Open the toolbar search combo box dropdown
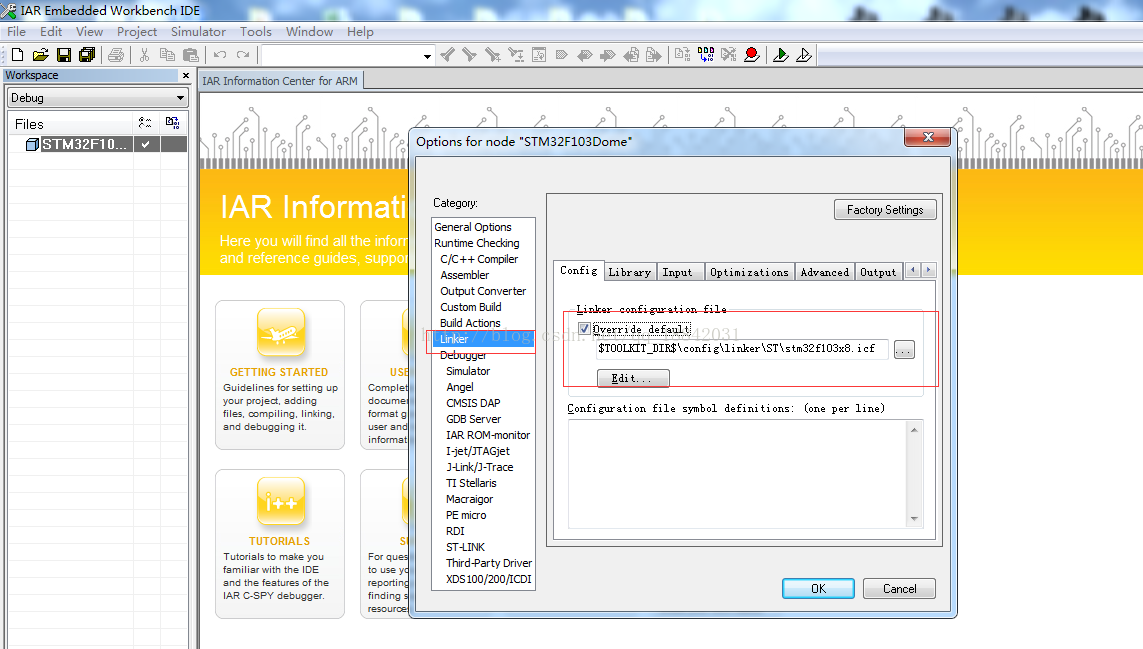This screenshot has width=1143, height=649. point(427,56)
